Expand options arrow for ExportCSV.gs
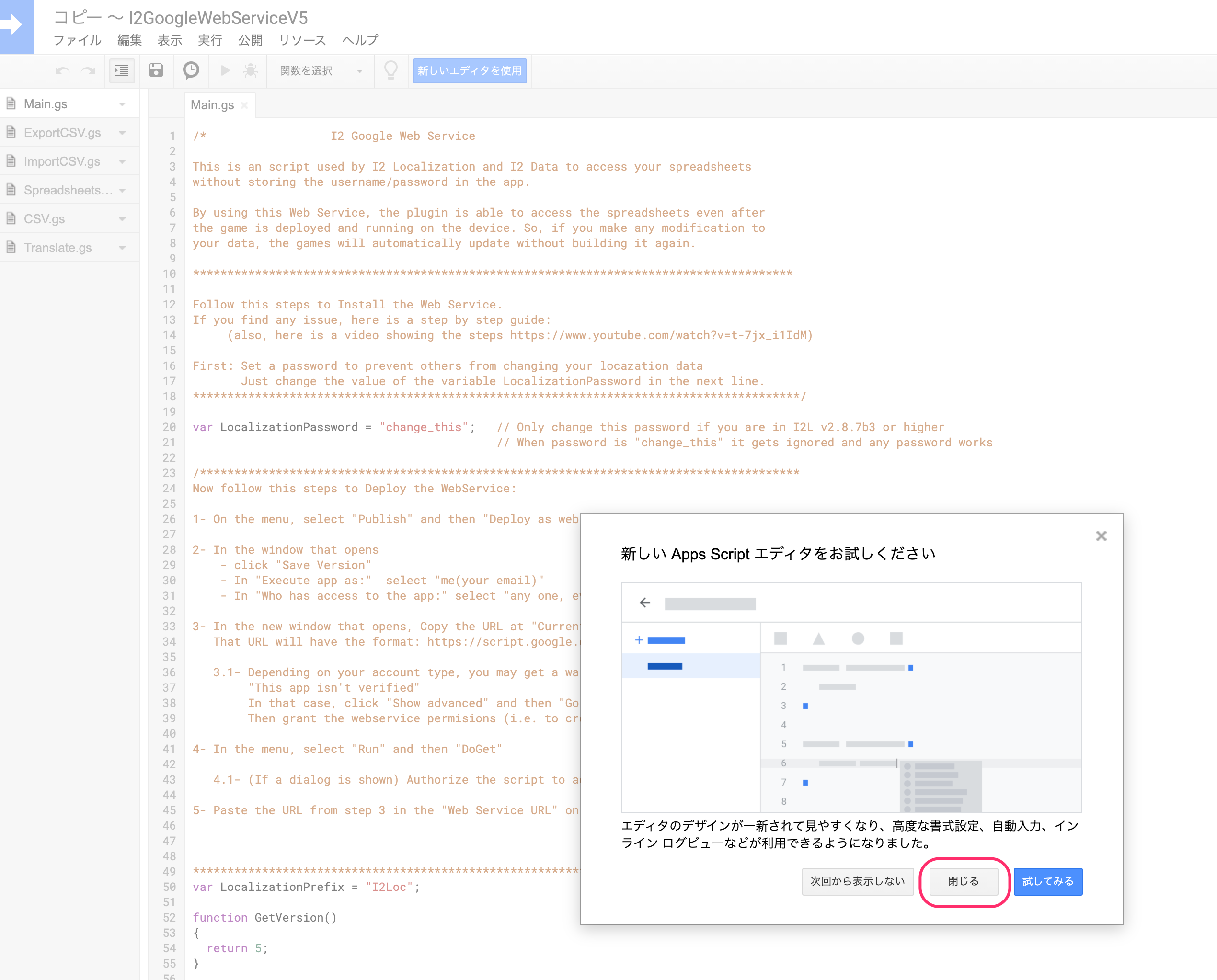The width and height of the screenshot is (1217, 980). pos(122,133)
